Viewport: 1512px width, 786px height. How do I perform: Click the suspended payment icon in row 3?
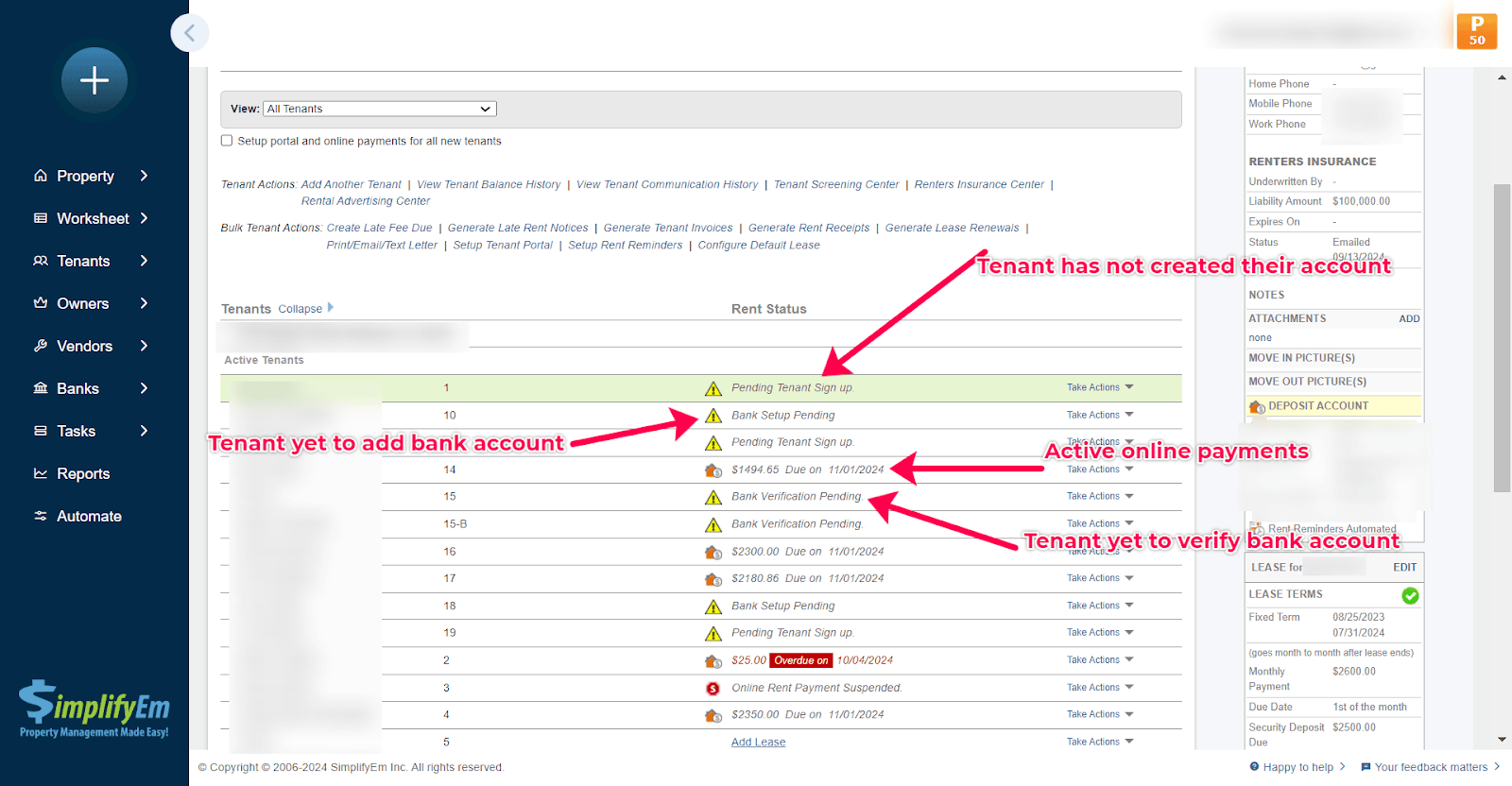pyautogui.click(x=713, y=689)
